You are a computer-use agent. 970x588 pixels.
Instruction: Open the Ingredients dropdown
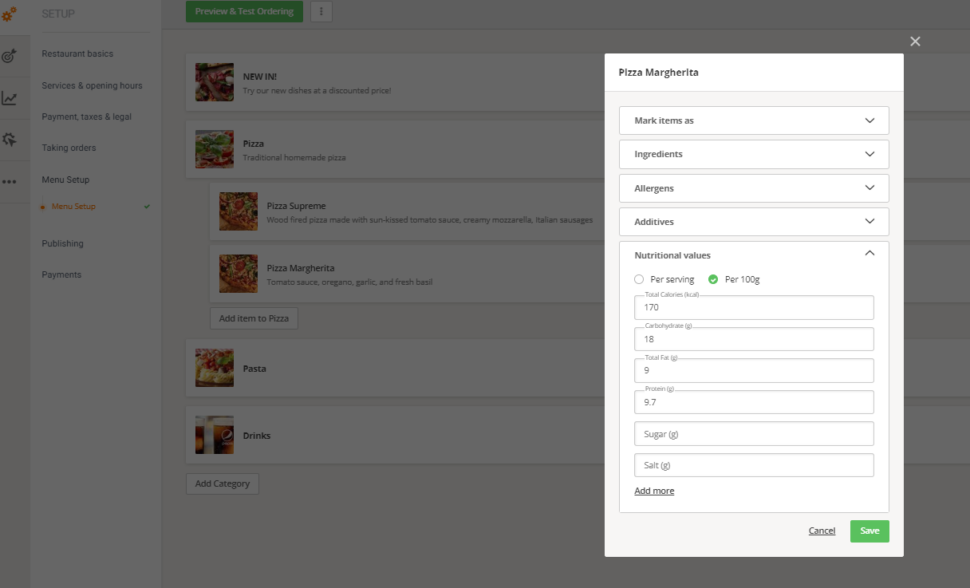click(x=754, y=154)
